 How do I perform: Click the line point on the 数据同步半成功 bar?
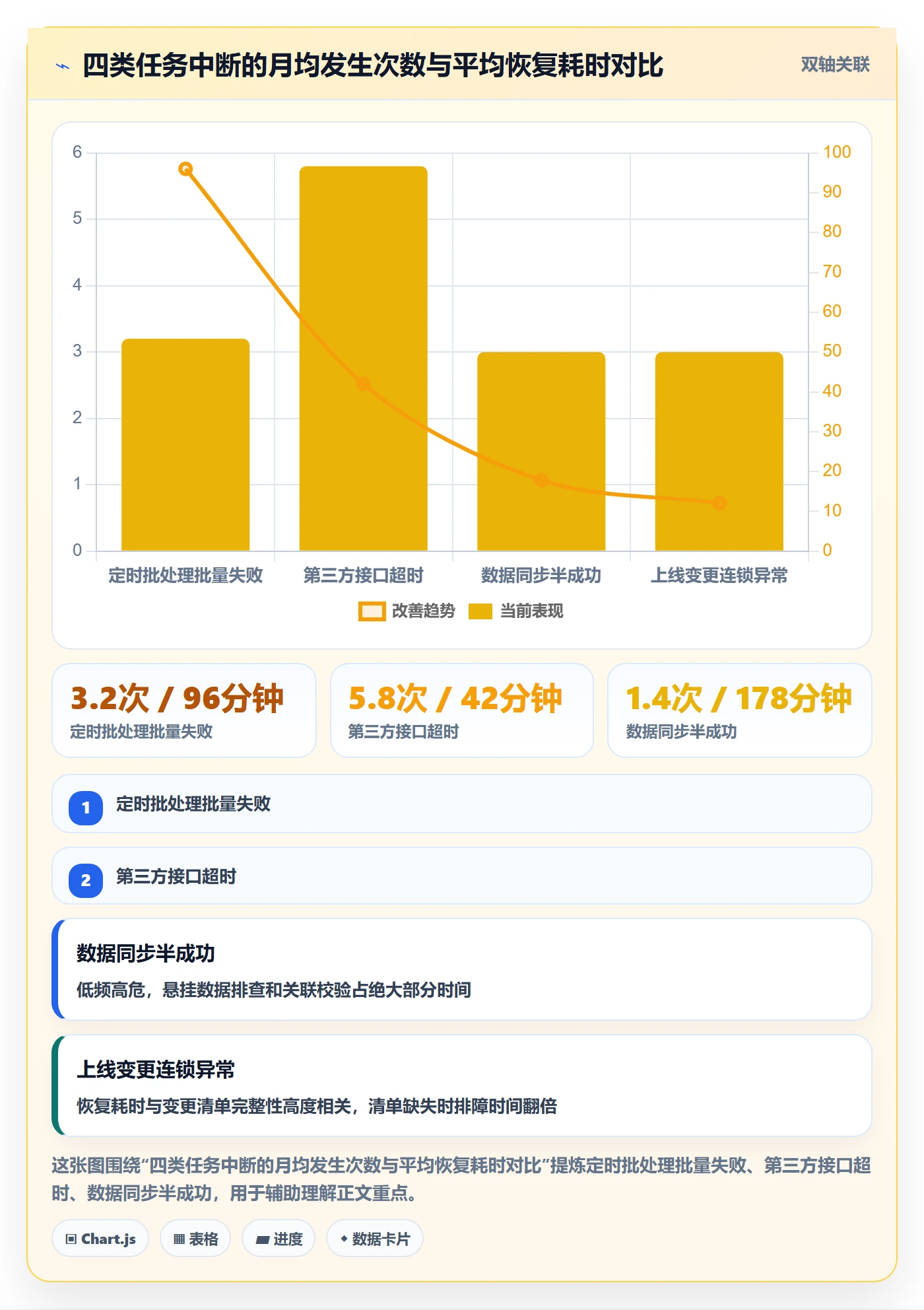coord(541,480)
